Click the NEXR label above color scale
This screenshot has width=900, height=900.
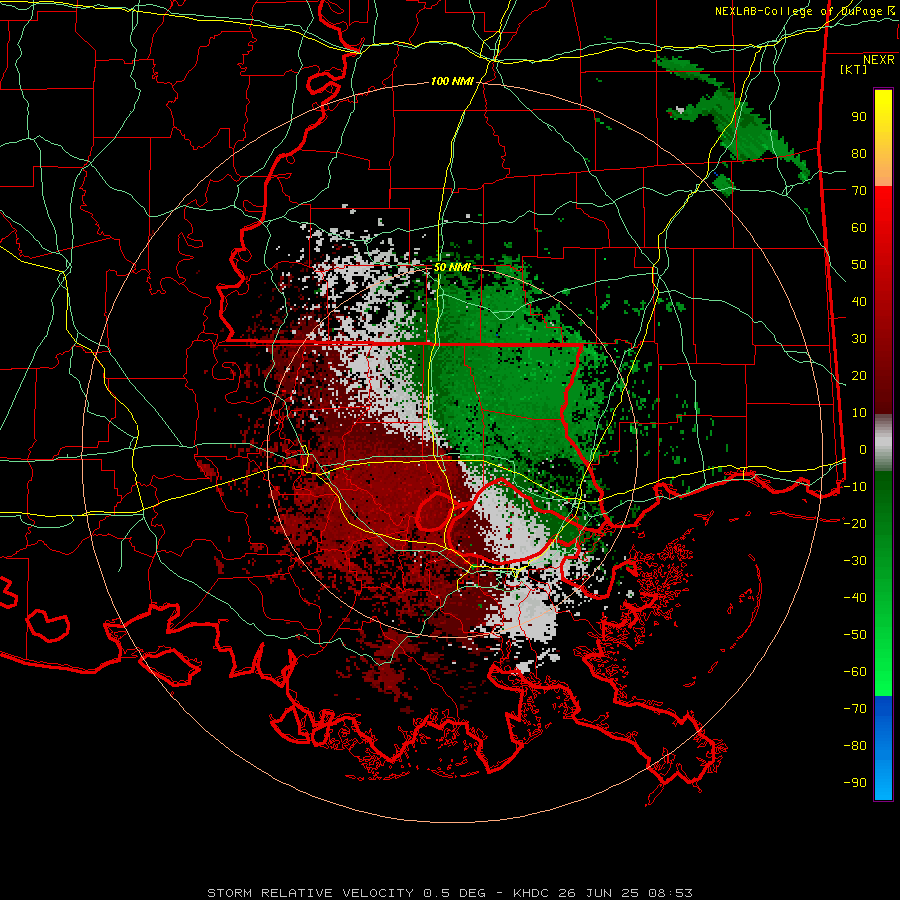[x=878, y=60]
